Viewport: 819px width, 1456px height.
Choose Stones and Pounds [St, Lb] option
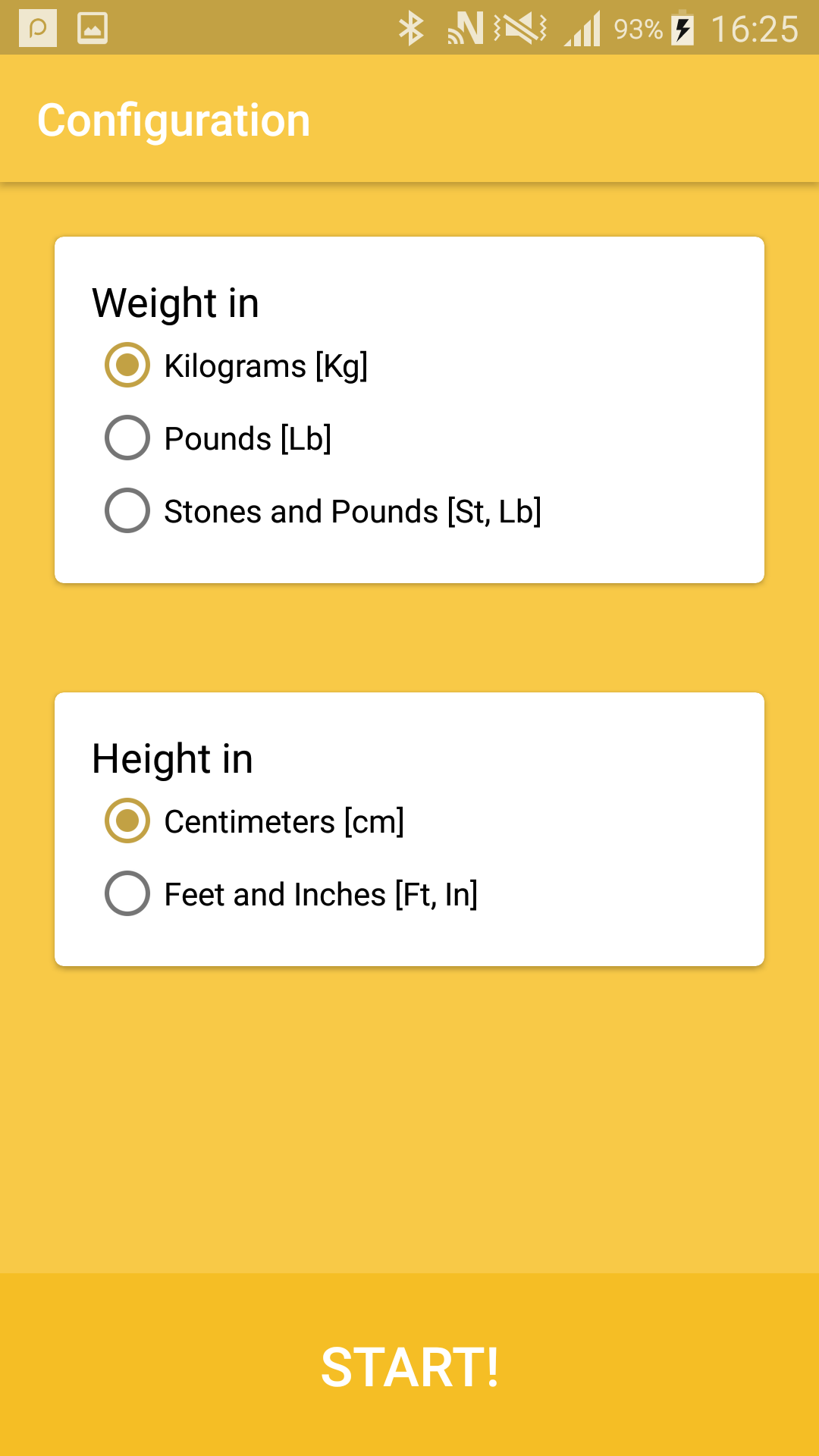(127, 510)
